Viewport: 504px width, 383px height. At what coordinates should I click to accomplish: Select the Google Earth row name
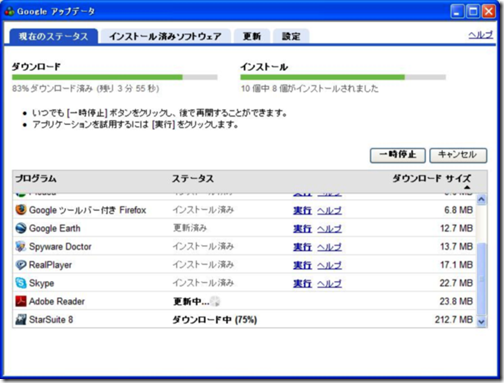55,228
